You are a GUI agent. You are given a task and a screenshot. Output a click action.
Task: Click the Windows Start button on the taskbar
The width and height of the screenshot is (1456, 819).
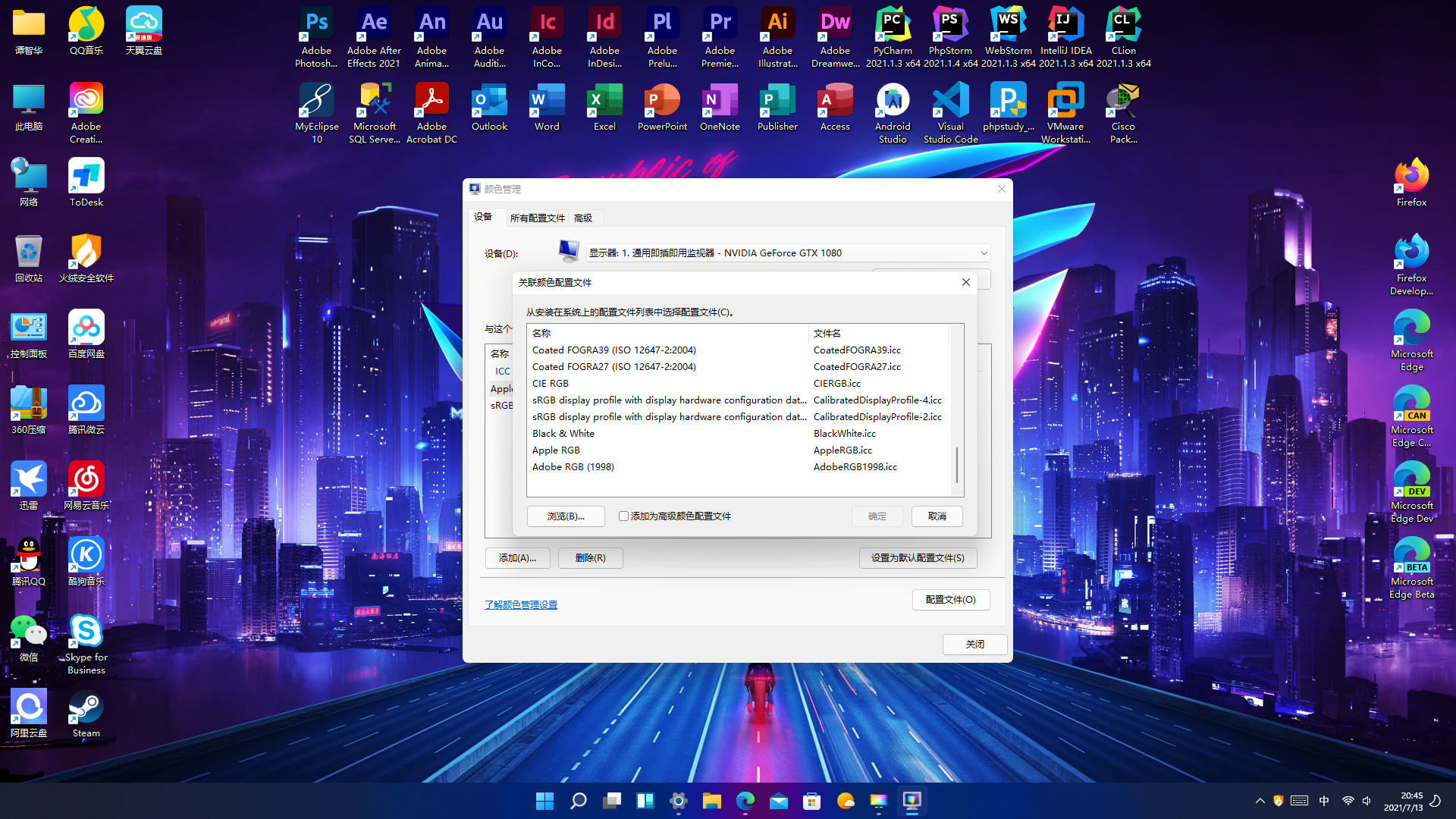tap(544, 801)
